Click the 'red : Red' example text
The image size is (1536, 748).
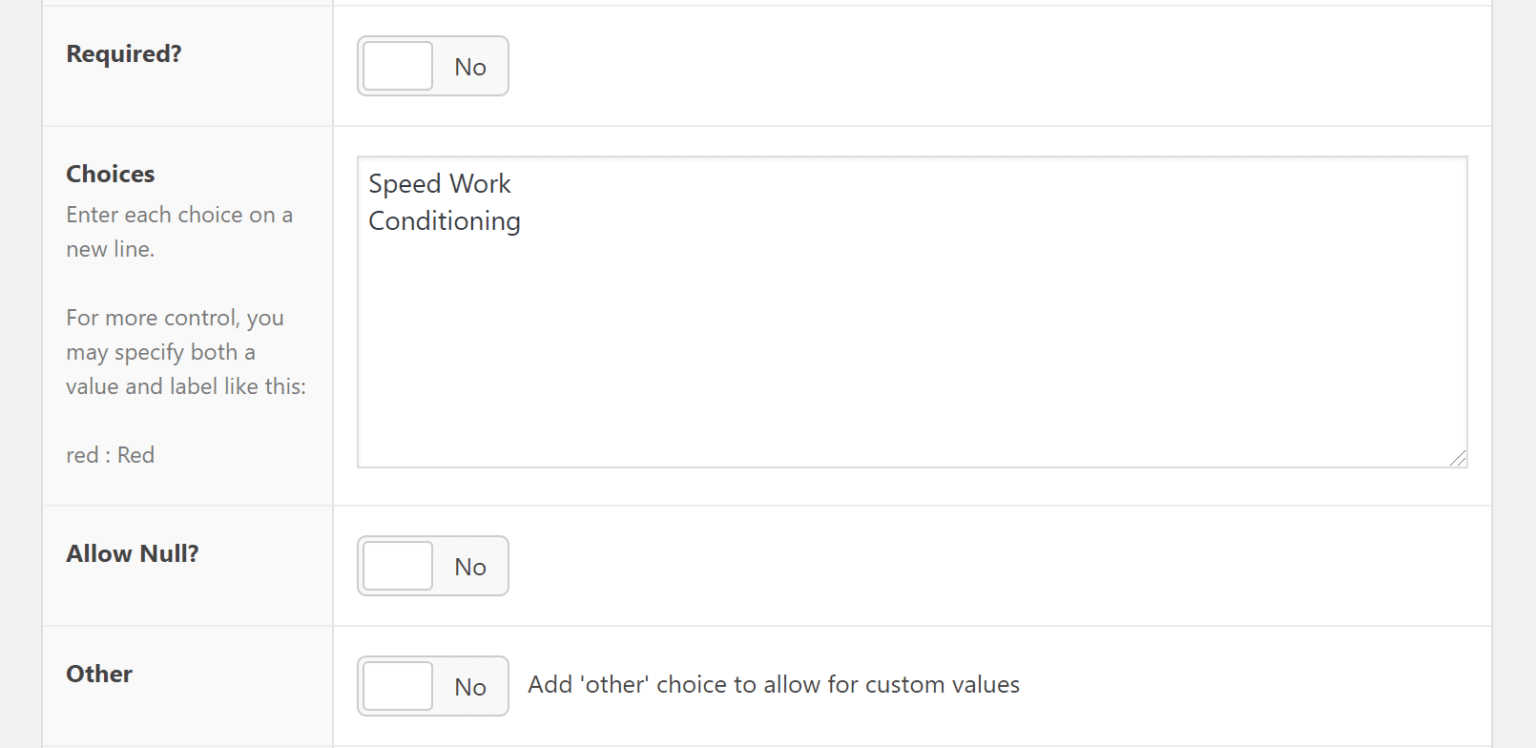110,455
